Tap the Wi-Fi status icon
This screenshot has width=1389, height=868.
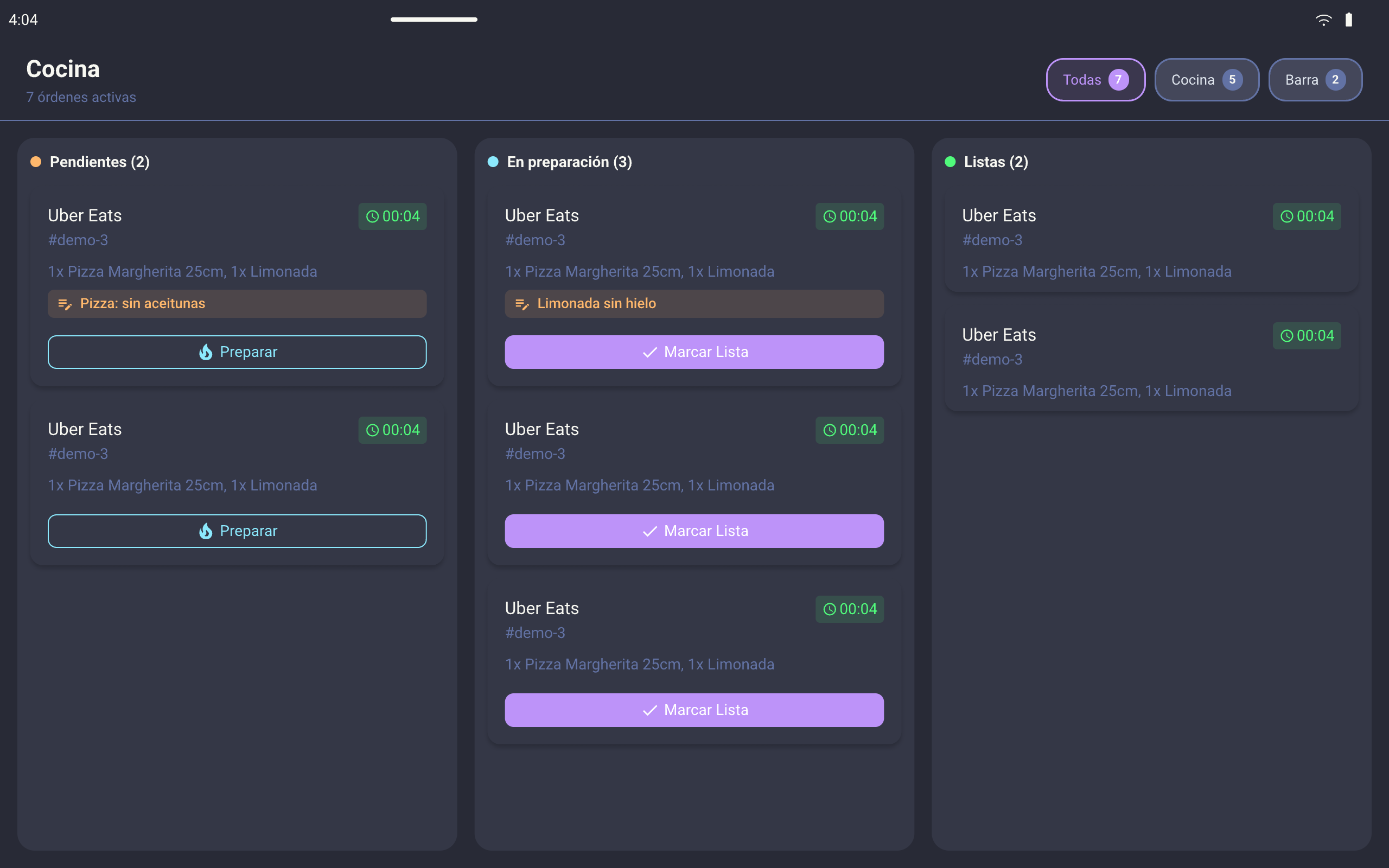[1323, 20]
